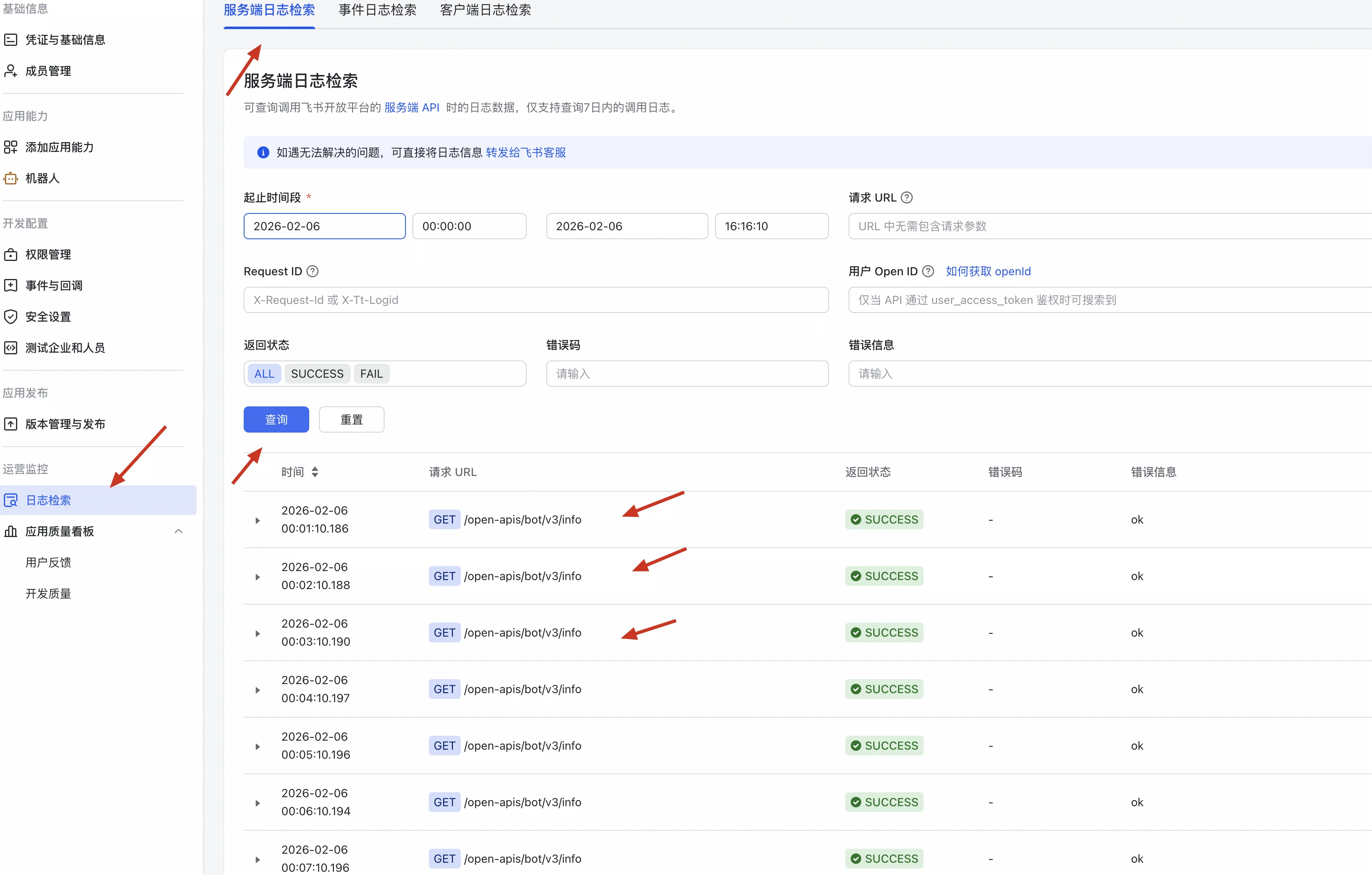This screenshot has height=875, width=1372.
Task: Switch to the 客户端日志检索 tab
Action: point(485,10)
